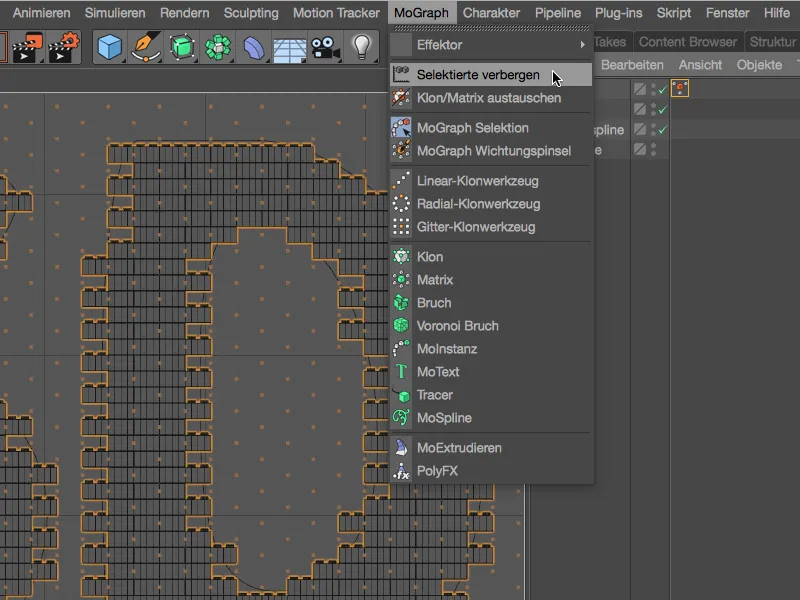Open the Ansicht menu in object manager
The width and height of the screenshot is (800, 600).
tap(700, 65)
